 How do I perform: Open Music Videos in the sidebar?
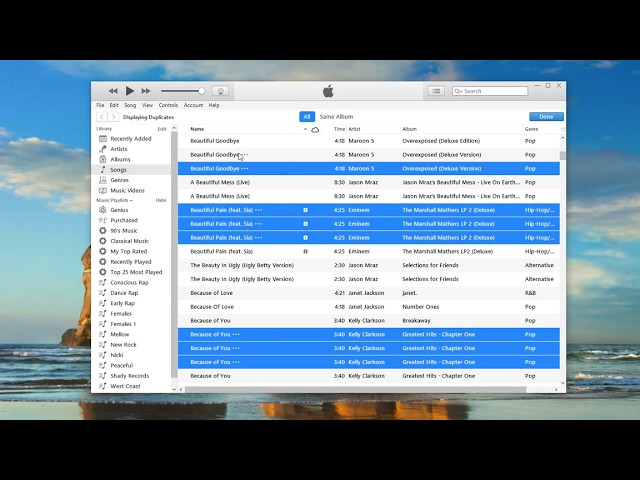tap(127, 190)
